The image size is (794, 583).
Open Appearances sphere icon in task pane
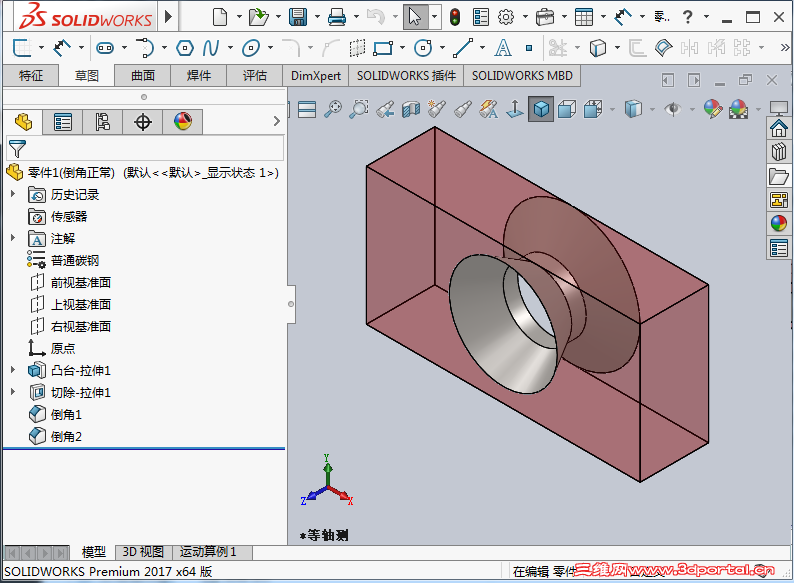(779, 223)
